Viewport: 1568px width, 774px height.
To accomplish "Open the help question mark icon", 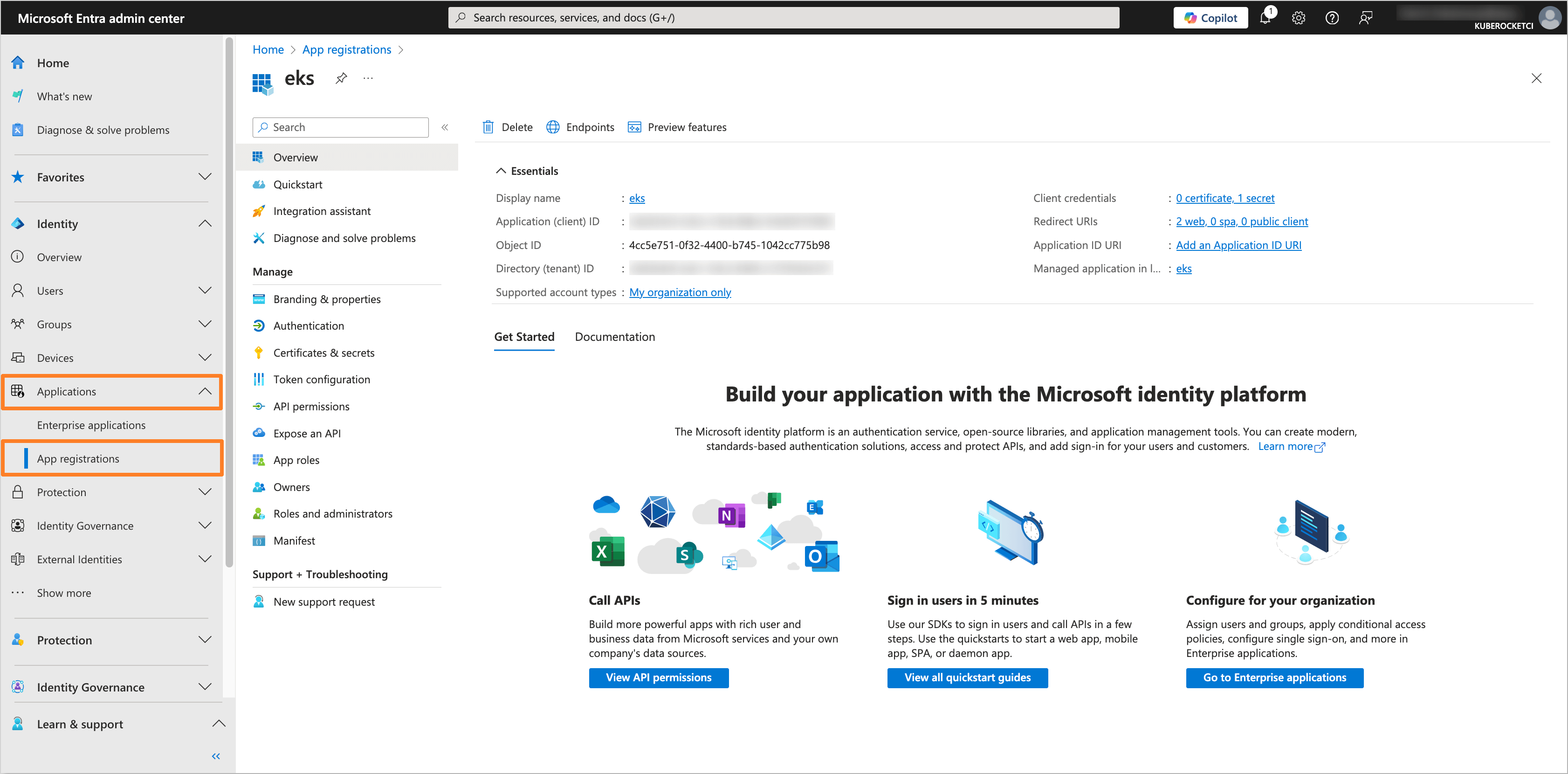I will (1332, 18).
